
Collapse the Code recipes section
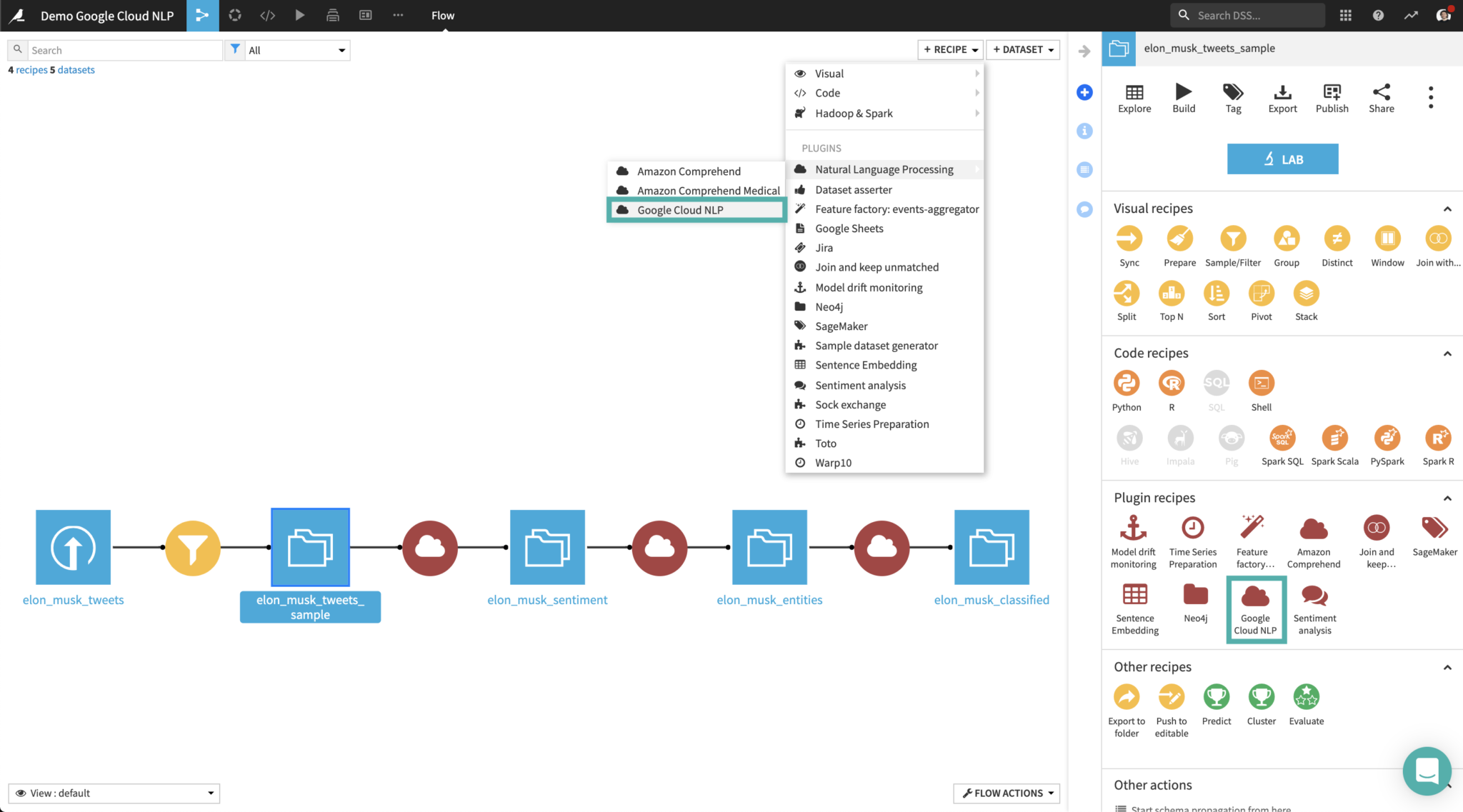[x=1448, y=353]
